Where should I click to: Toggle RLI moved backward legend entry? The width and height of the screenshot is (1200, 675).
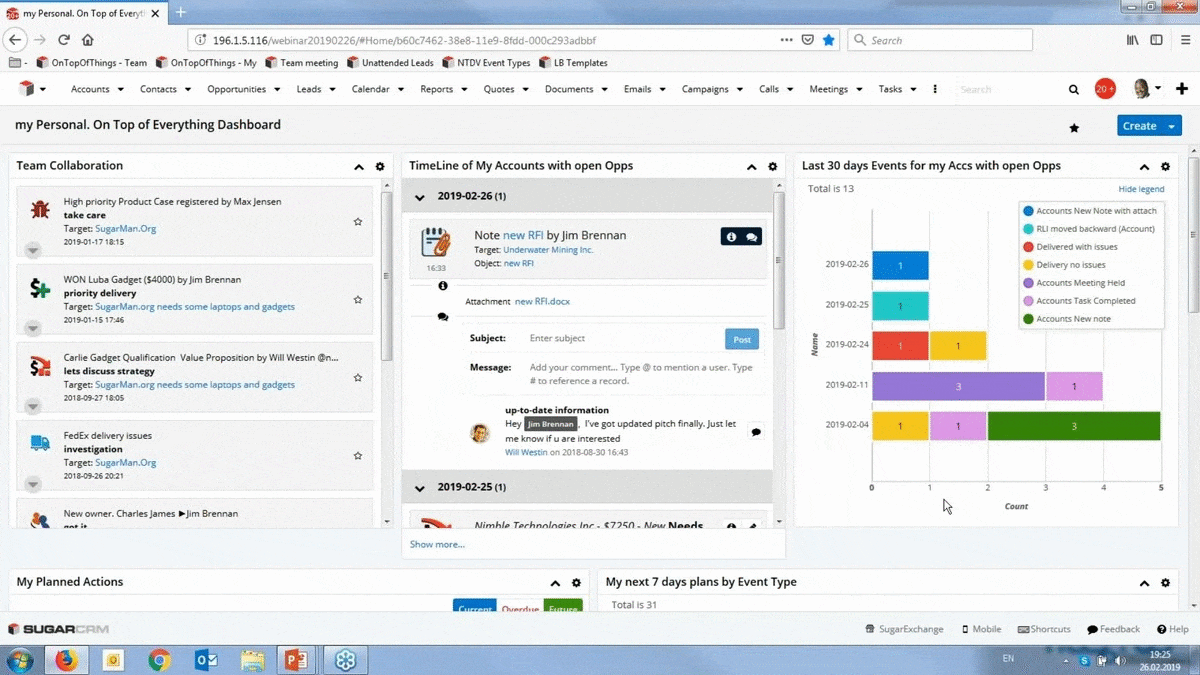click(1088, 229)
